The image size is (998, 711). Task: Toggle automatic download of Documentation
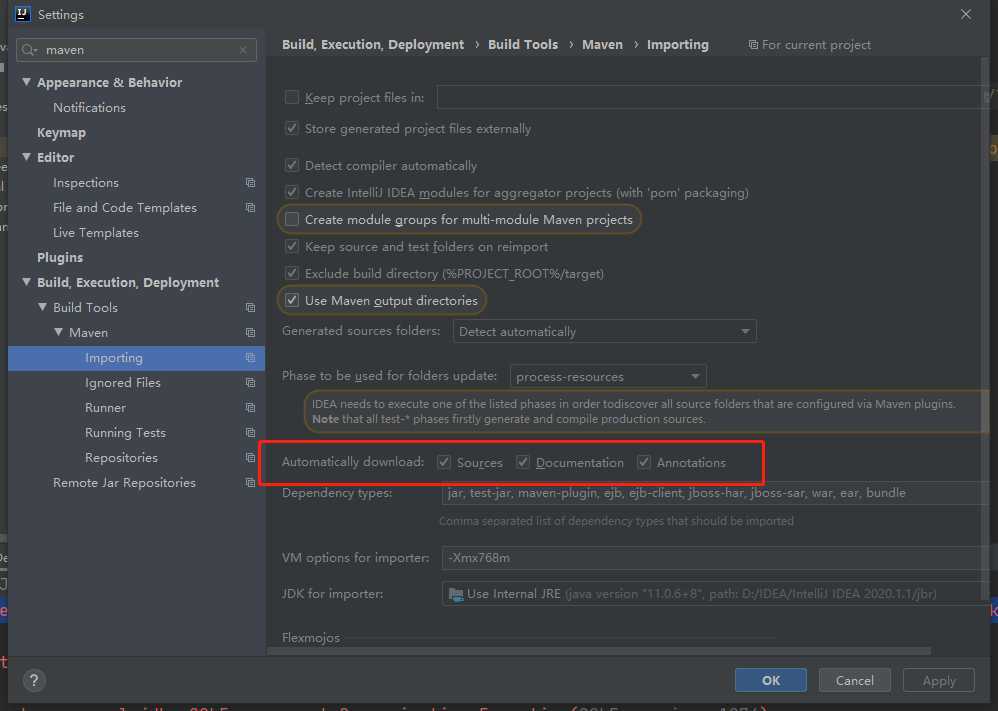(x=523, y=462)
